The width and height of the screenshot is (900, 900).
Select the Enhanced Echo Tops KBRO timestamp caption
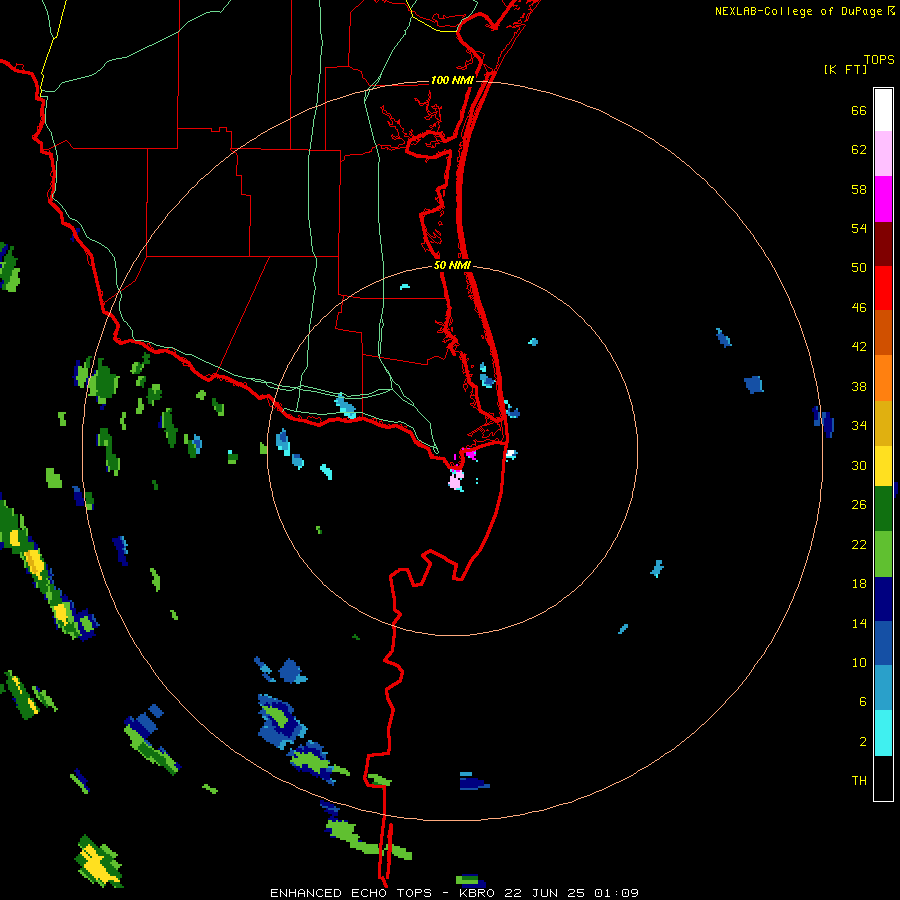(x=454, y=893)
